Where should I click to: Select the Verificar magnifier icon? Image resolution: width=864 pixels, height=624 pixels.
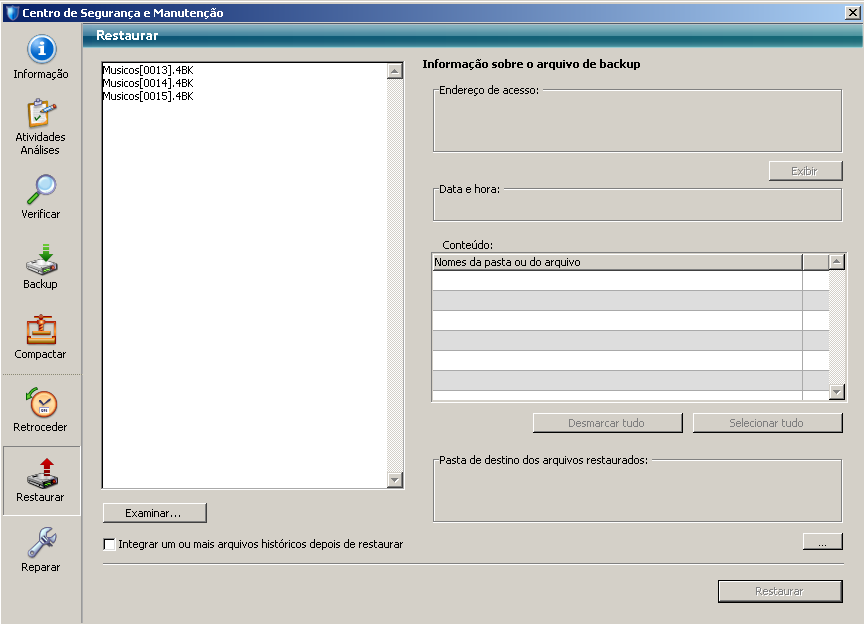(x=41, y=190)
